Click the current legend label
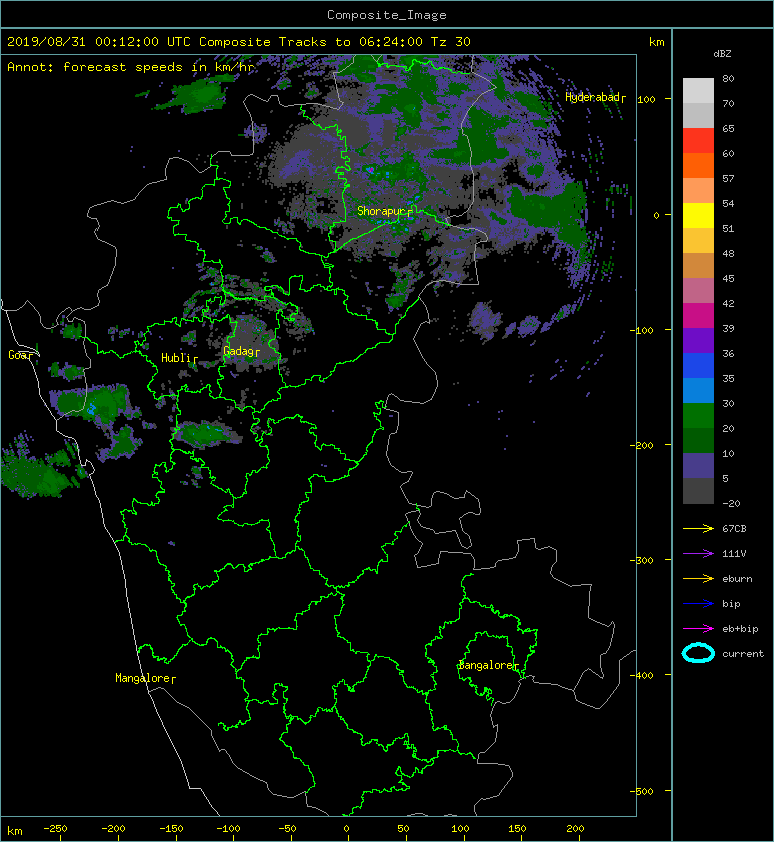 pyautogui.click(x=743, y=654)
